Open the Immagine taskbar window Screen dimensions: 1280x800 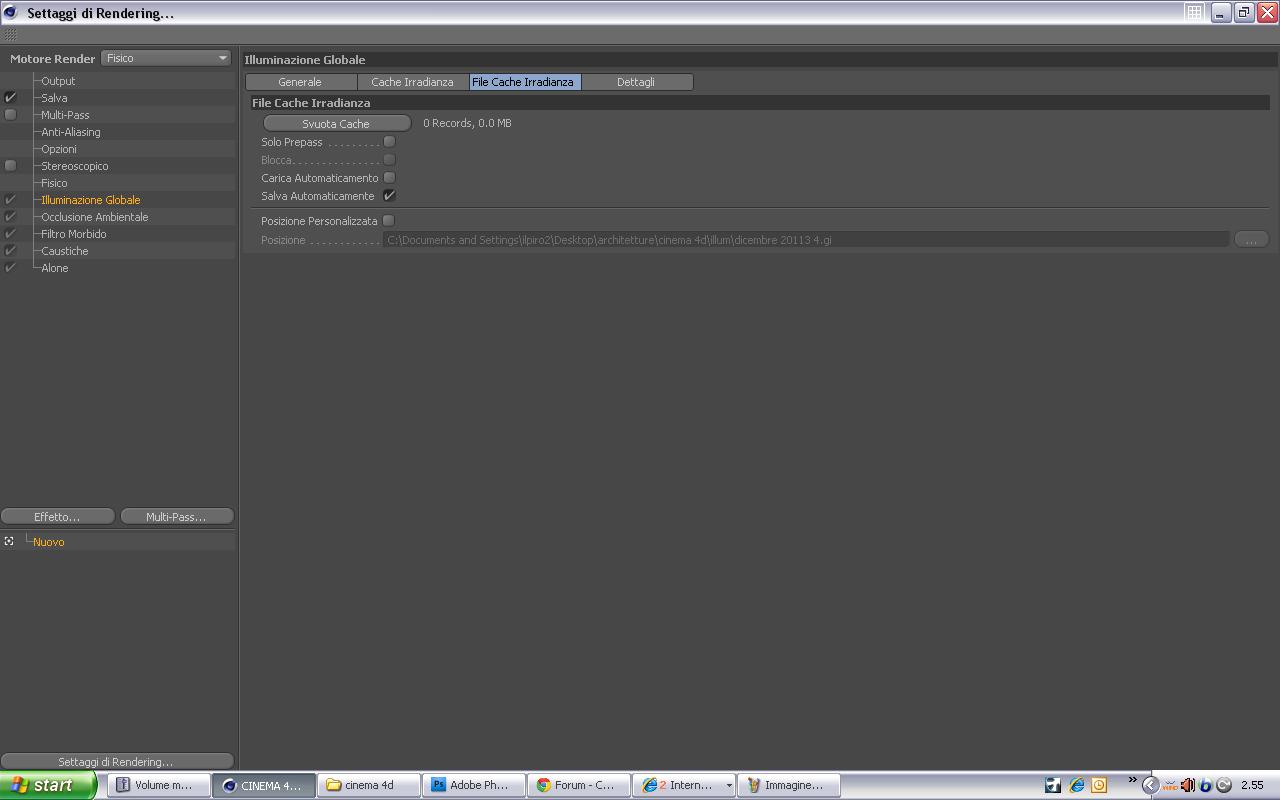point(789,785)
